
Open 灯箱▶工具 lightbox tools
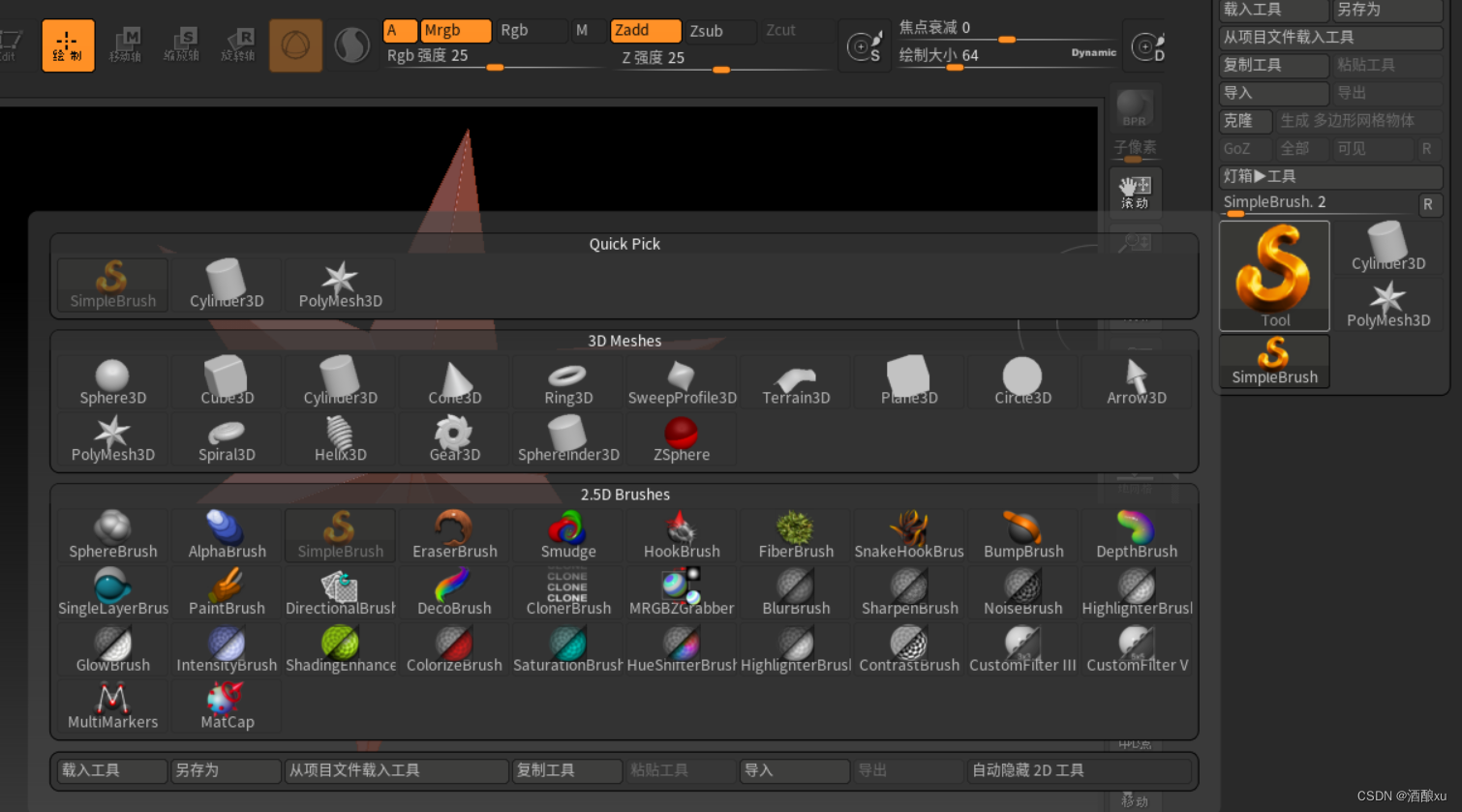point(1331,177)
